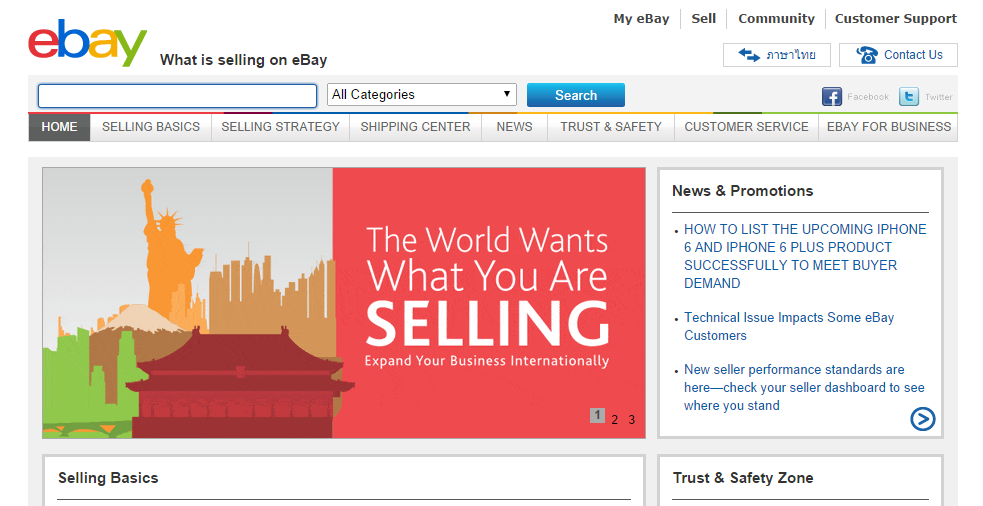Show banner slide 2
The image size is (983, 506).
tap(614, 419)
